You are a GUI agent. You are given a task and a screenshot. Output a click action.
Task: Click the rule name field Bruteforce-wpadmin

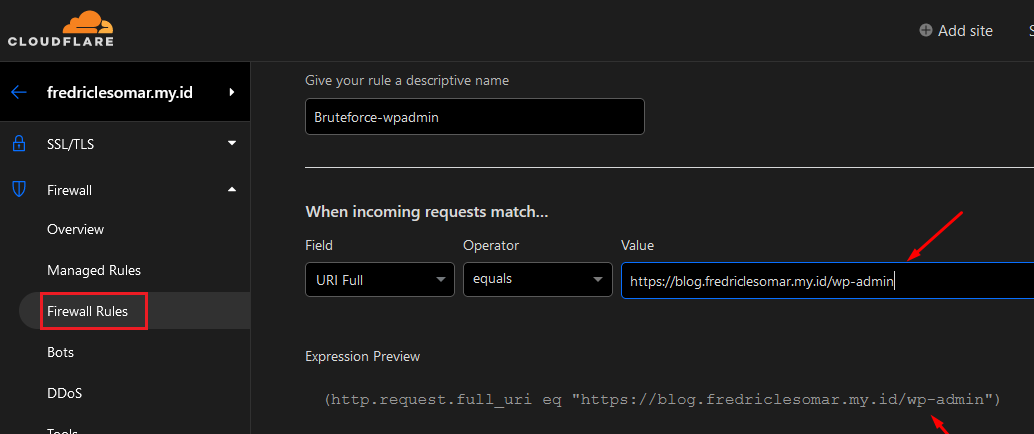pyautogui.click(x=474, y=116)
